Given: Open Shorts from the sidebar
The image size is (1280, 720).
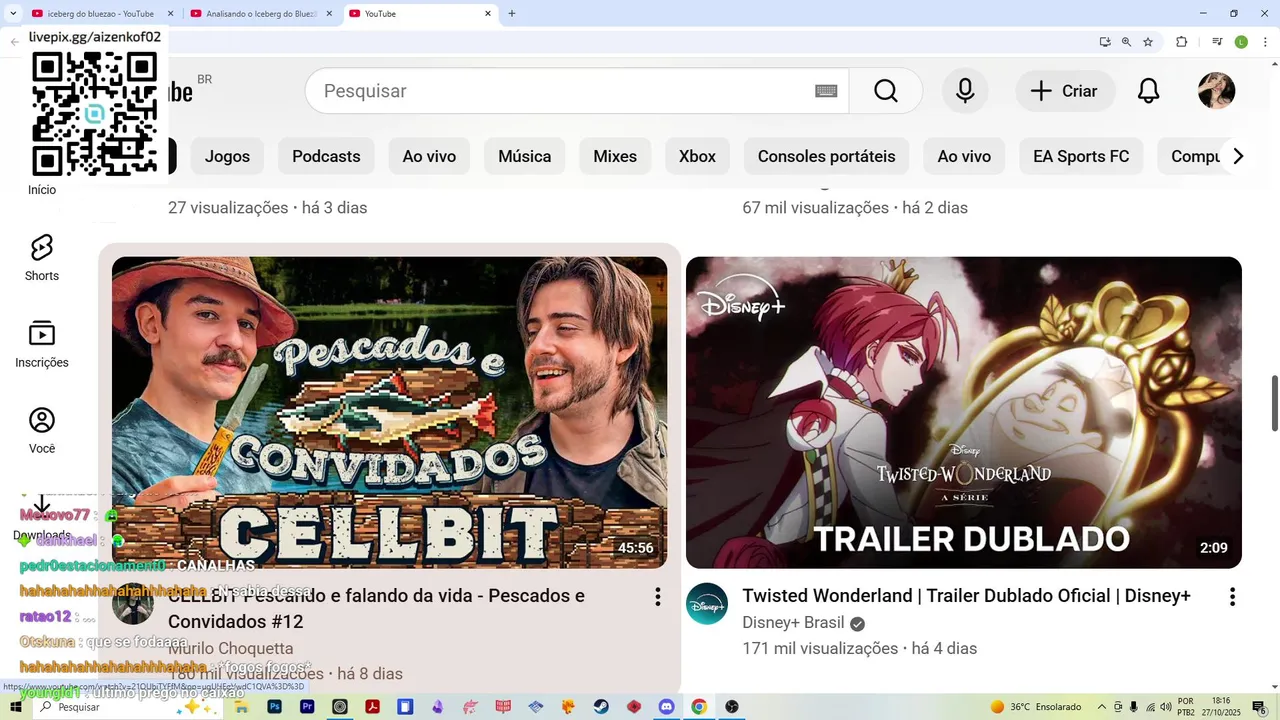Looking at the screenshot, I should [x=42, y=258].
